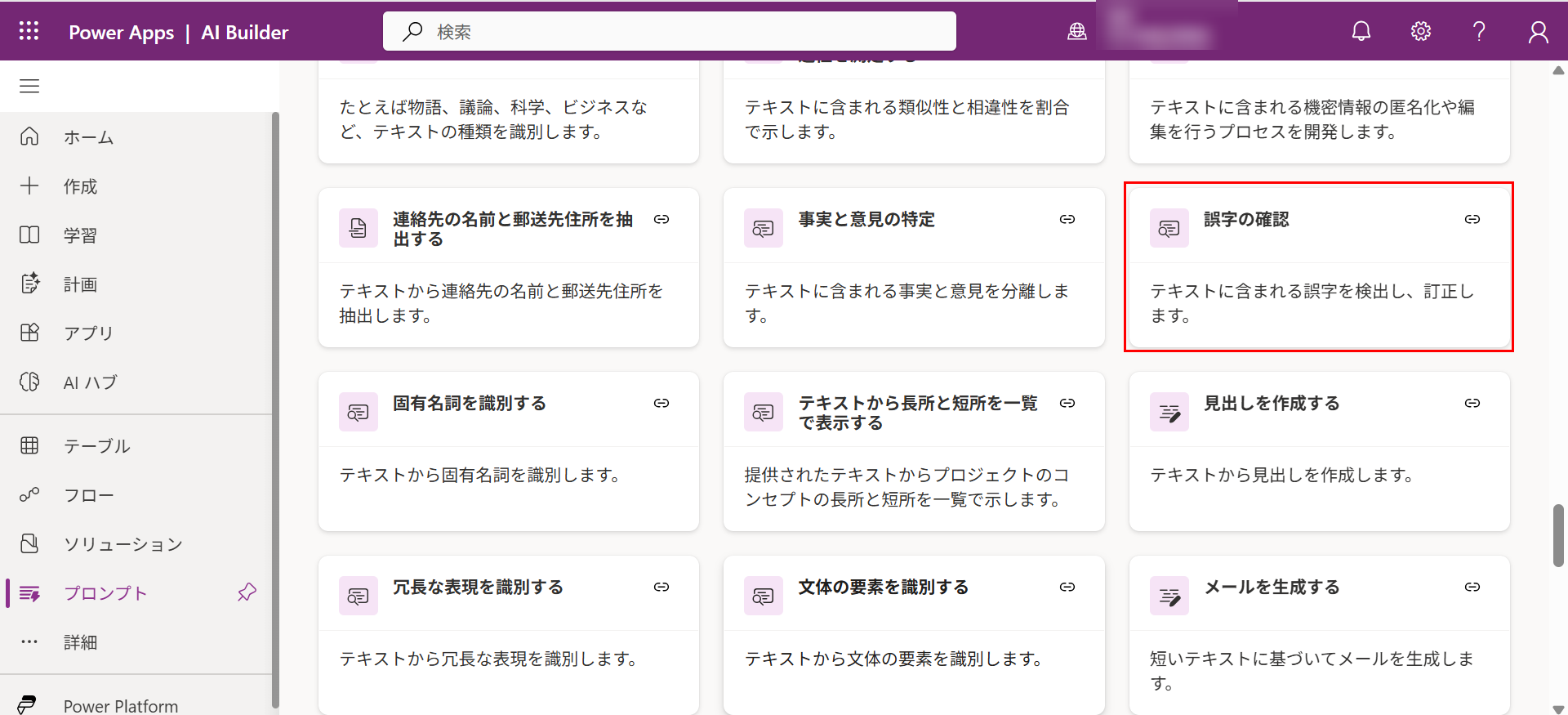Open the Power Platform sidebar item

click(120, 705)
